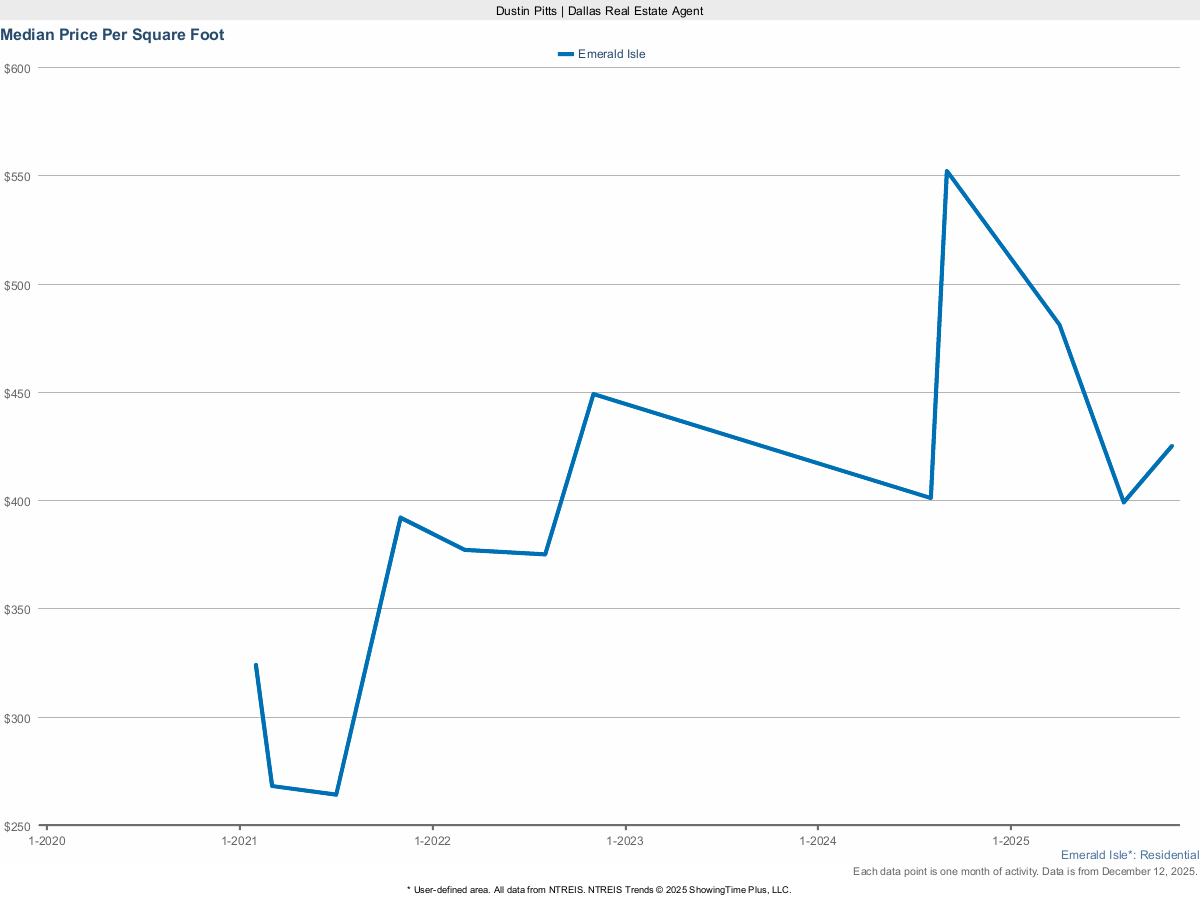Click the Median Price Per Square Foot title
This screenshot has width=1200, height=900.
coord(112,35)
